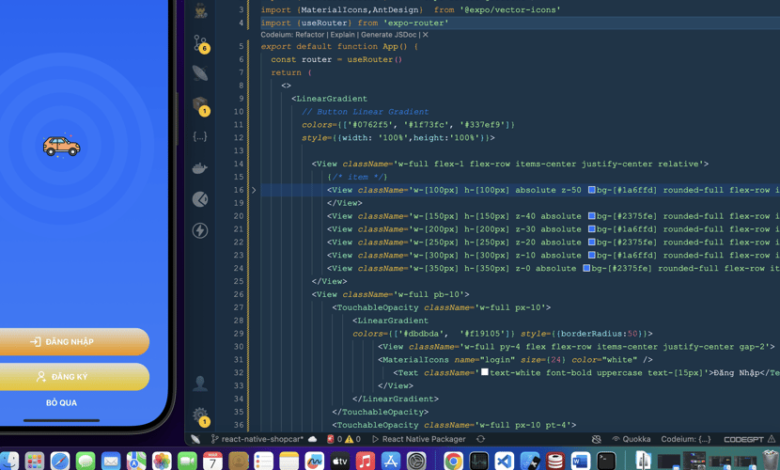This screenshot has height=470, width=780.
Task: Open color swatch for bg-[#1a6ffd] on line 21
Action: pyautogui.click(x=591, y=229)
